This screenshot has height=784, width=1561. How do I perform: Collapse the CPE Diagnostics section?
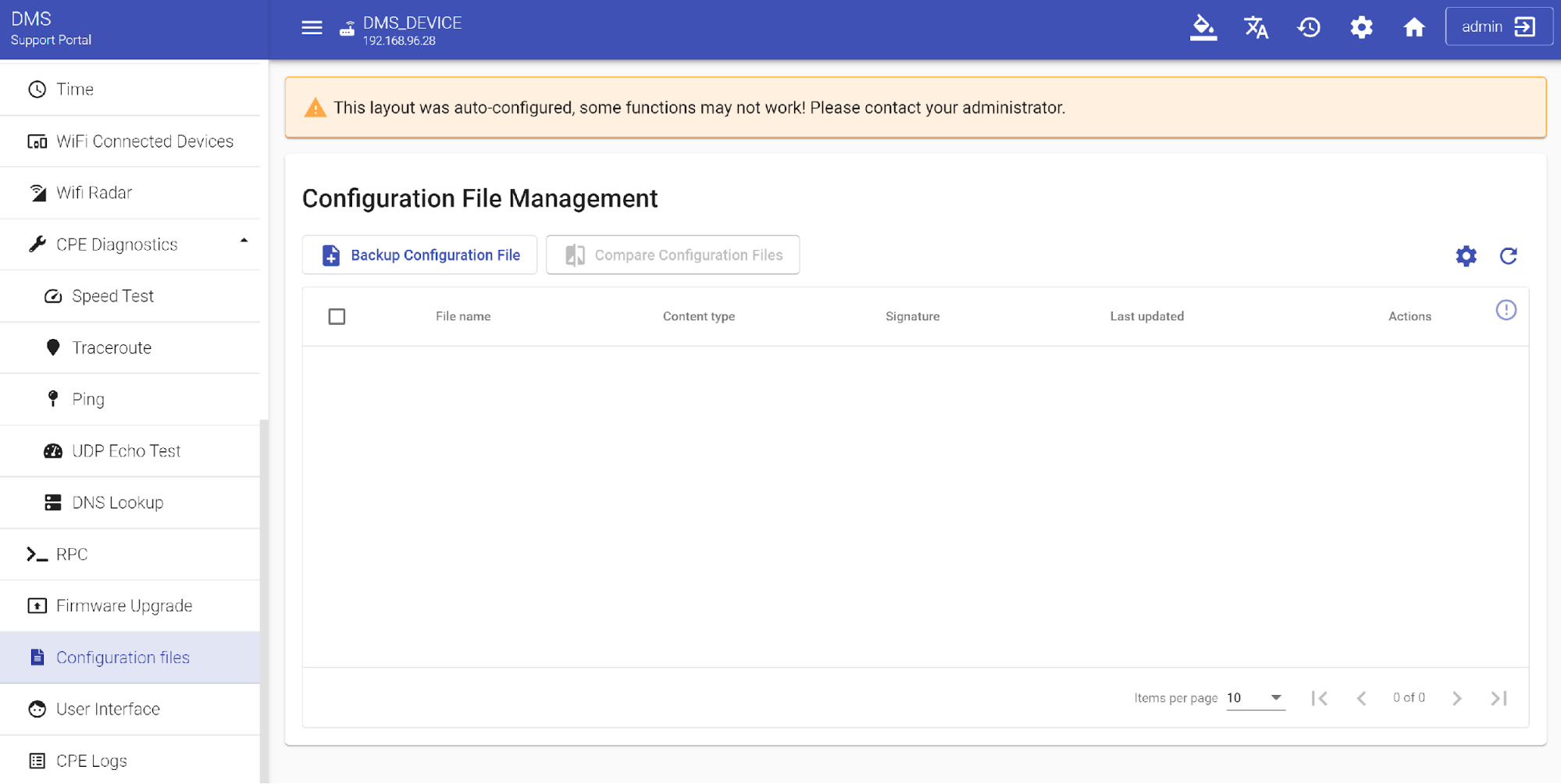coord(244,242)
